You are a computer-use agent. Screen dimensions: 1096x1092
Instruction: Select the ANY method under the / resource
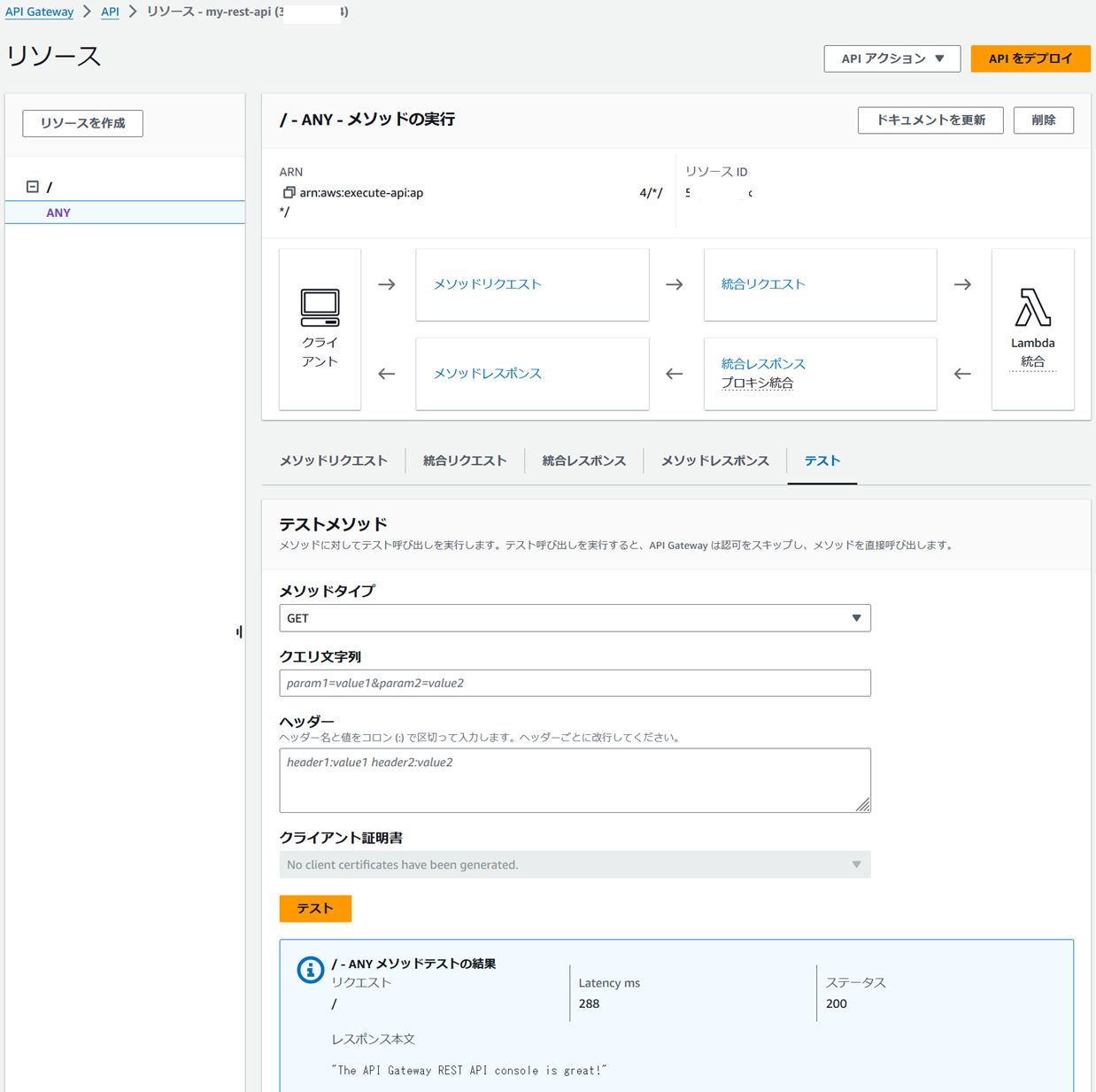58,212
